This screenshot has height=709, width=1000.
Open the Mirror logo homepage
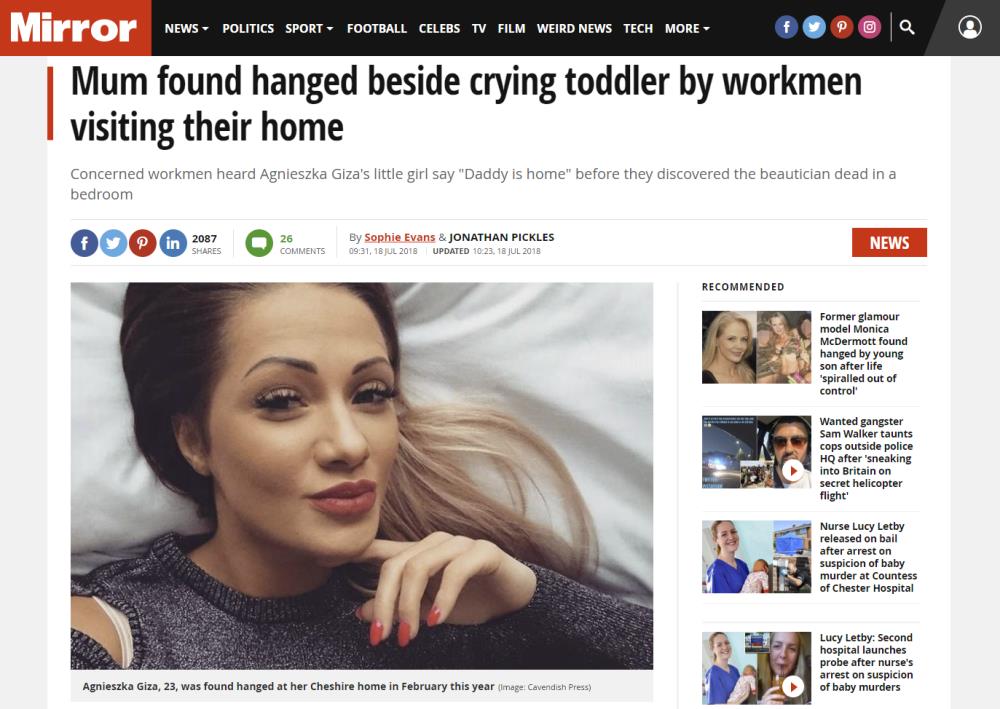75,28
